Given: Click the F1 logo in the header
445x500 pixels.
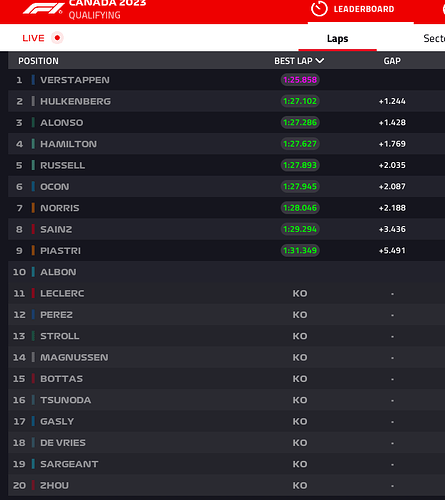Looking at the screenshot, I should point(43,9).
